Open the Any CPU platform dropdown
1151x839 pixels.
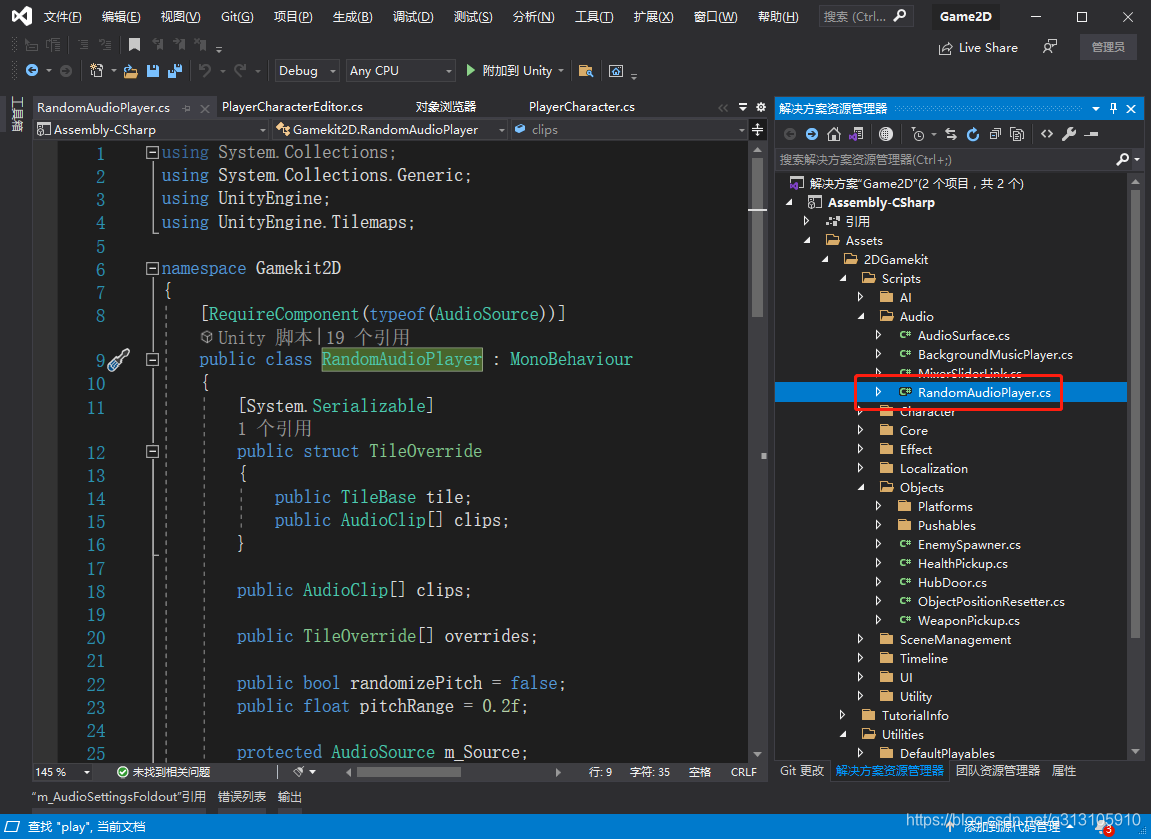pos(401,70)
